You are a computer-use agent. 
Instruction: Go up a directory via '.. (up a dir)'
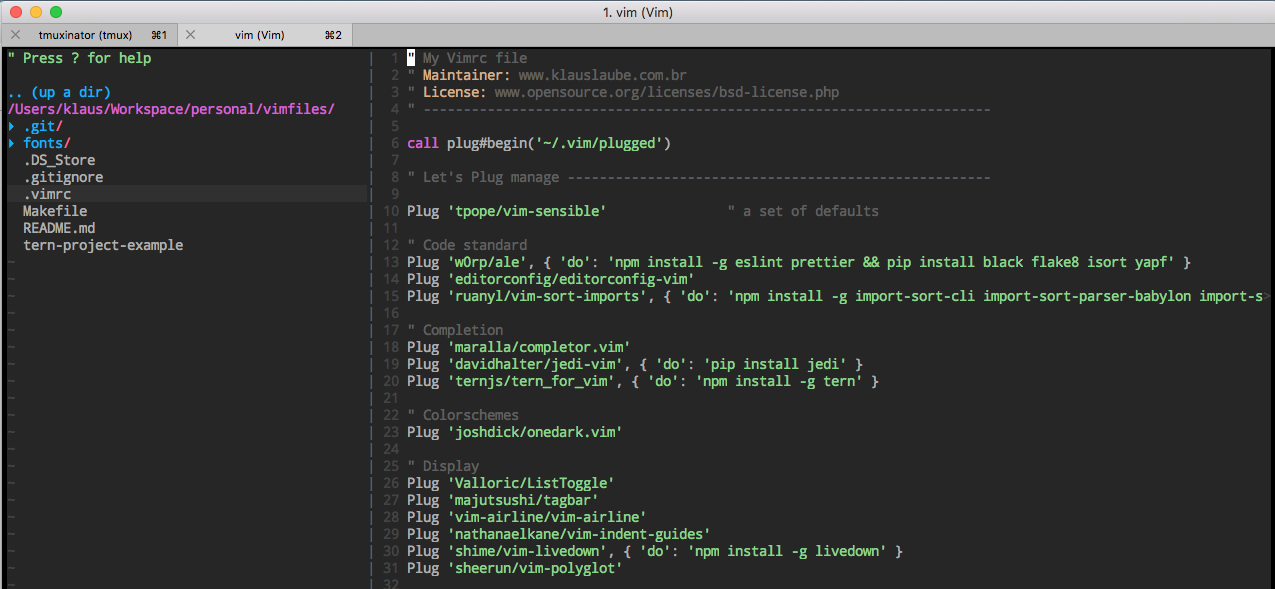[x=59, y=92]
